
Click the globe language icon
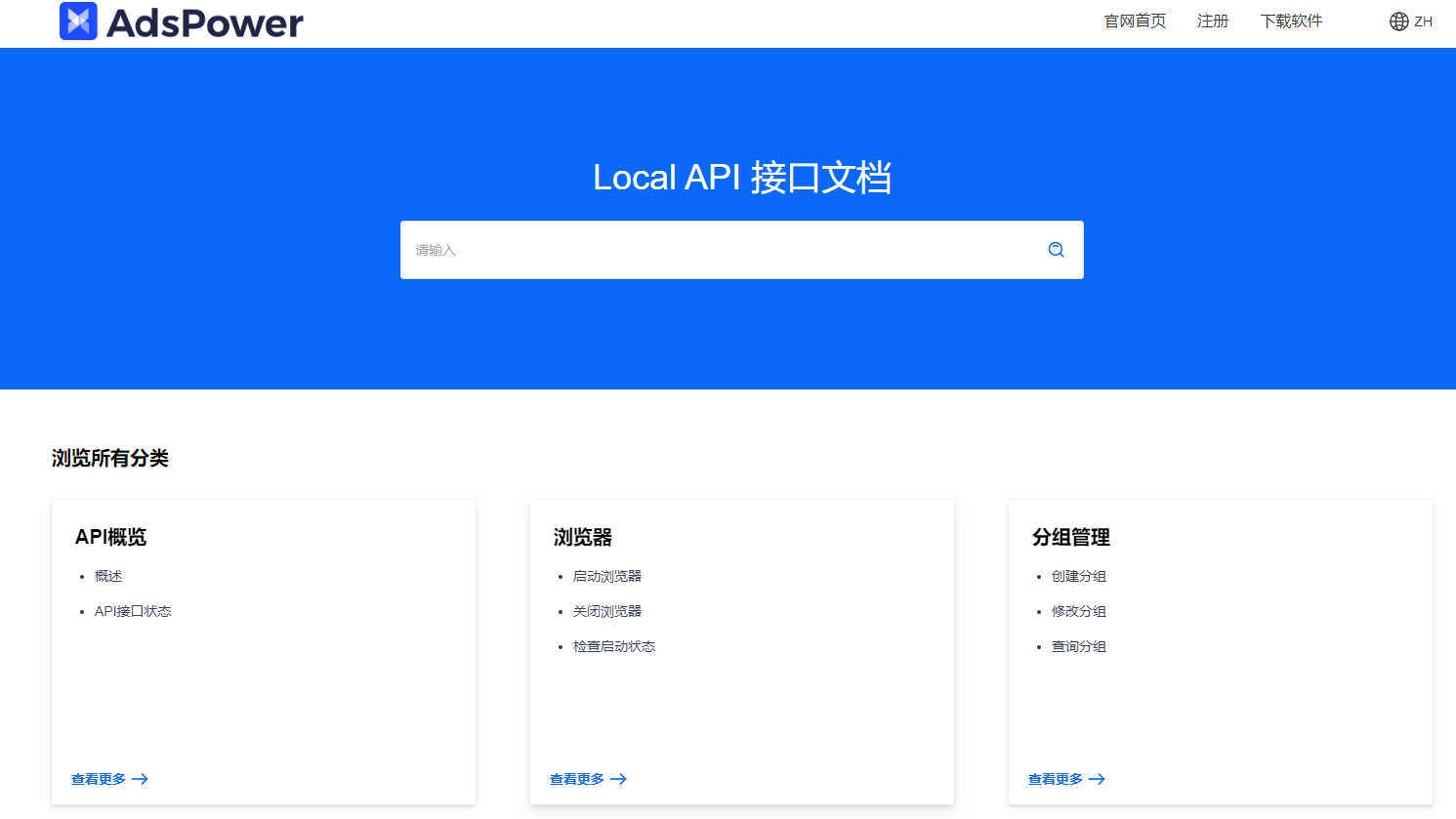[1398, 21]
